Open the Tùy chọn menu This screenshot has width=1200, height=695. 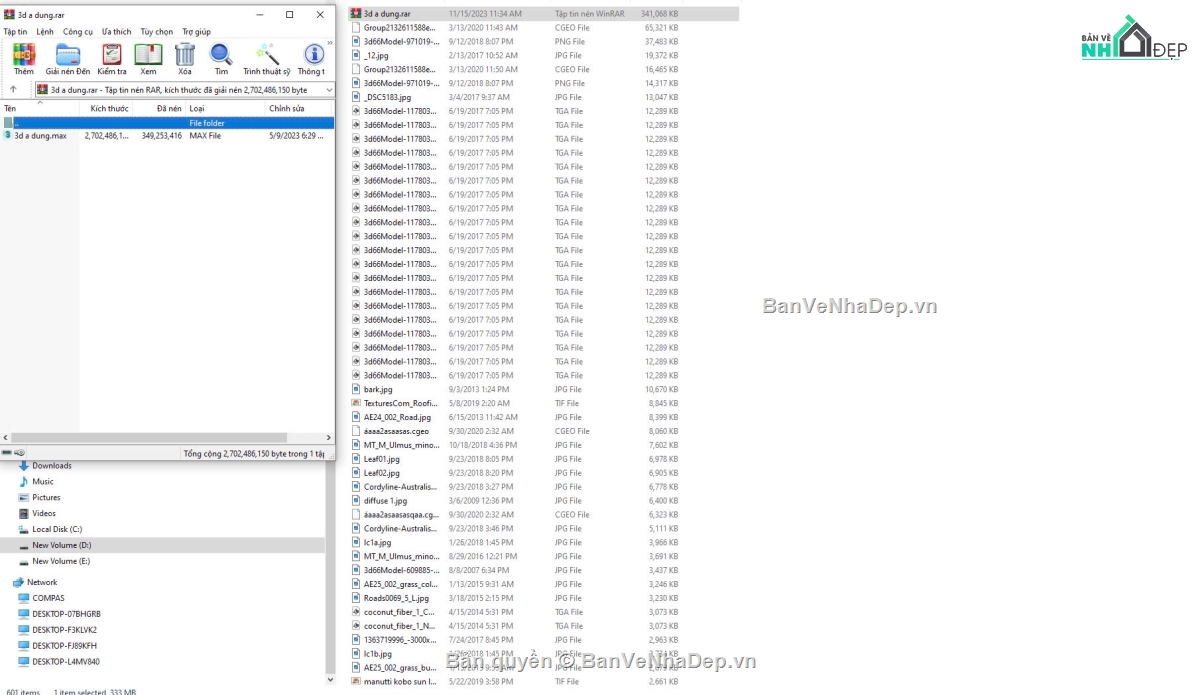coord(156,32)
